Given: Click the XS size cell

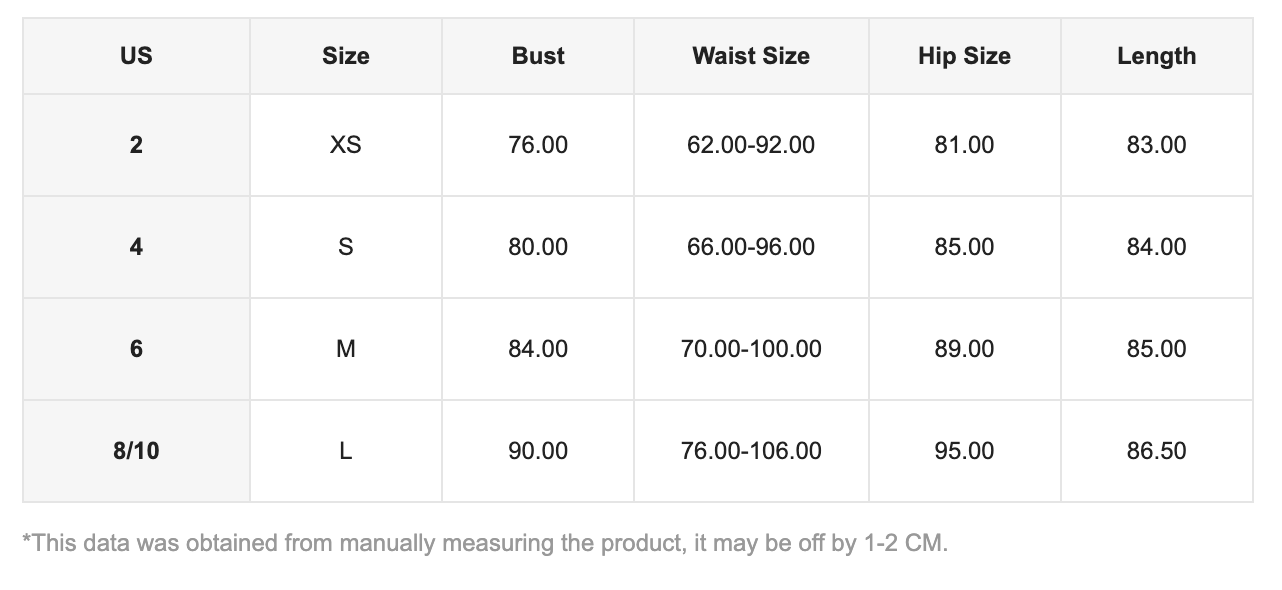Looking at the screenshot, I should (345, 145).
